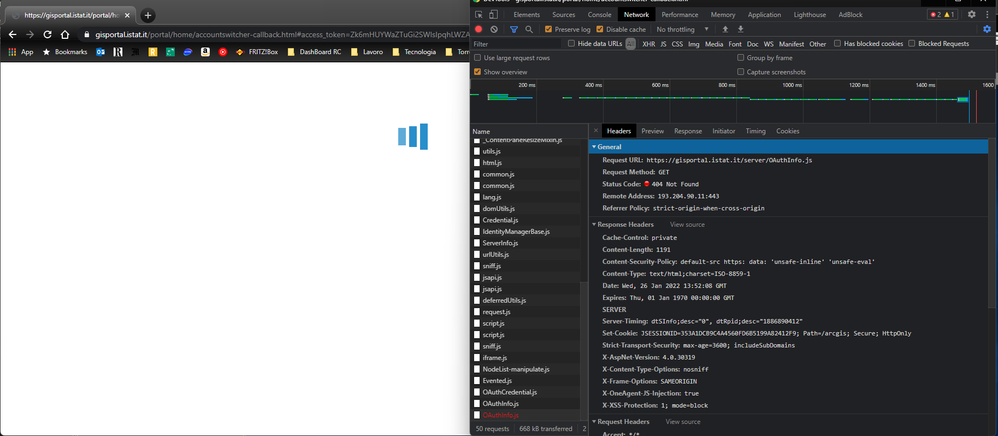Open Outlook bookmark icon

click(101, 52)
